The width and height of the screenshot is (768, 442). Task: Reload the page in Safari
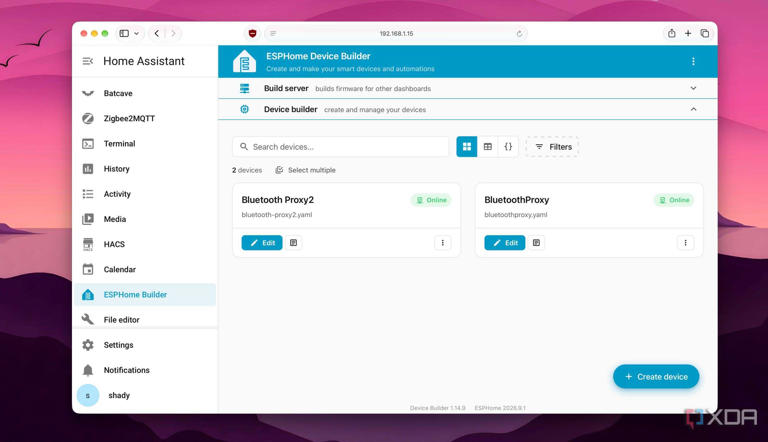(x=519, y=33)
